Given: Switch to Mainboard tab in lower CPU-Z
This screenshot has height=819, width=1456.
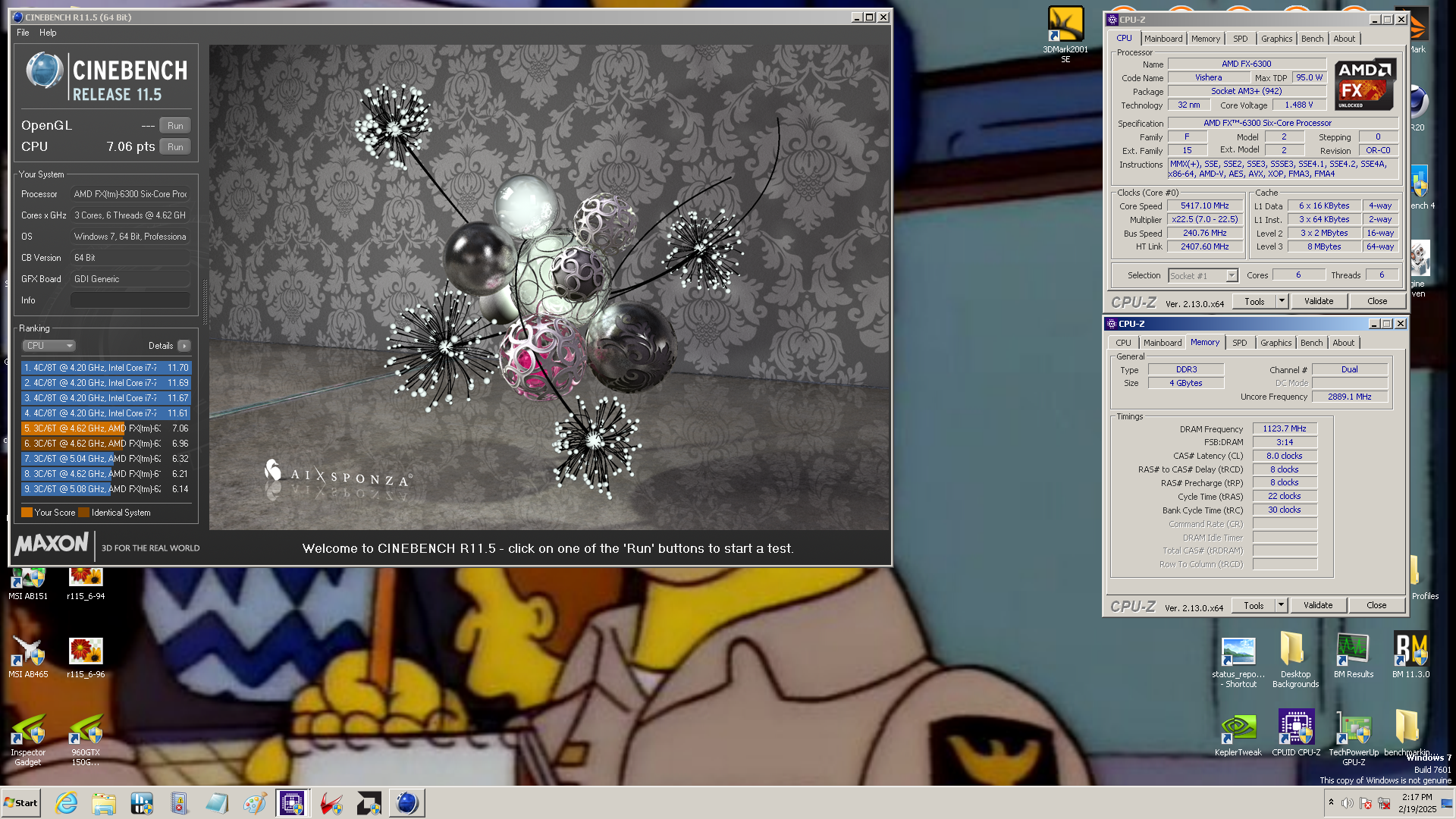Looking at the screenshot, I should [x=1163, y=344].
